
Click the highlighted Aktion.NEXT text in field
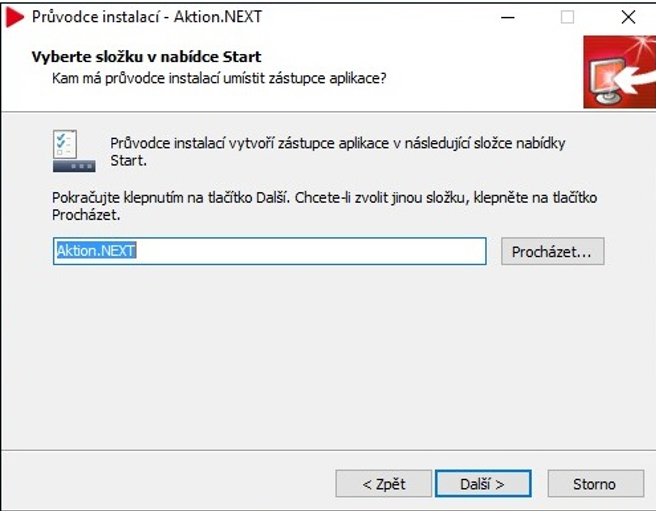click(96, 251)
